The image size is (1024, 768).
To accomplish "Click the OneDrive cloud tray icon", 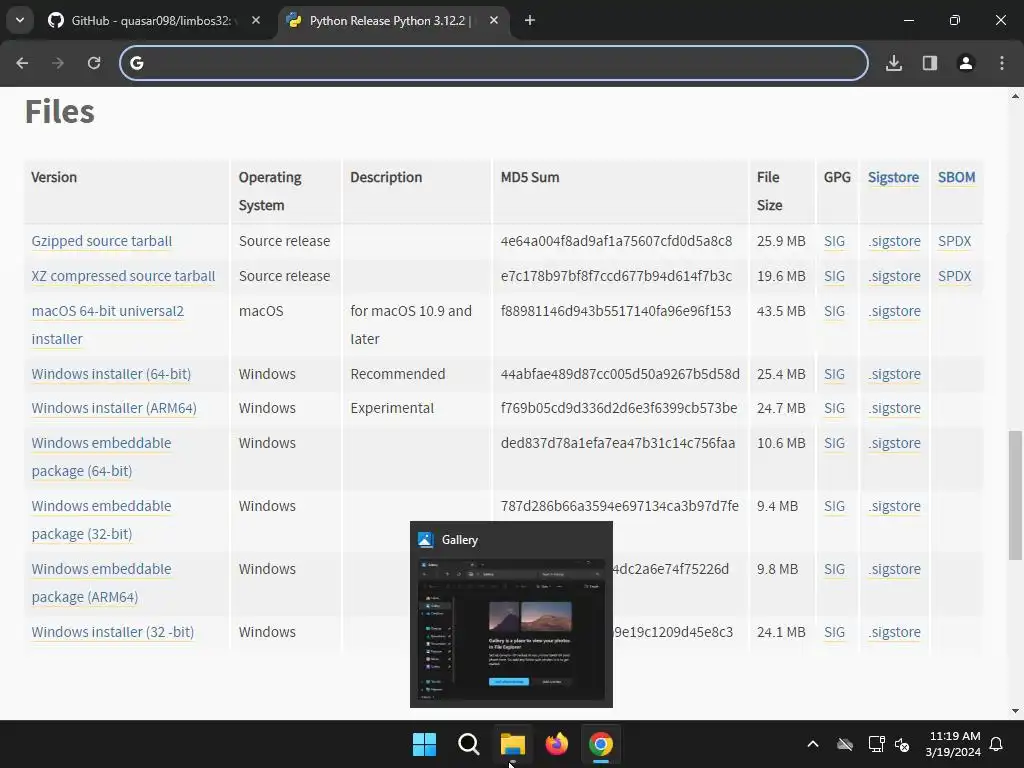I will (x=845, y=744).
